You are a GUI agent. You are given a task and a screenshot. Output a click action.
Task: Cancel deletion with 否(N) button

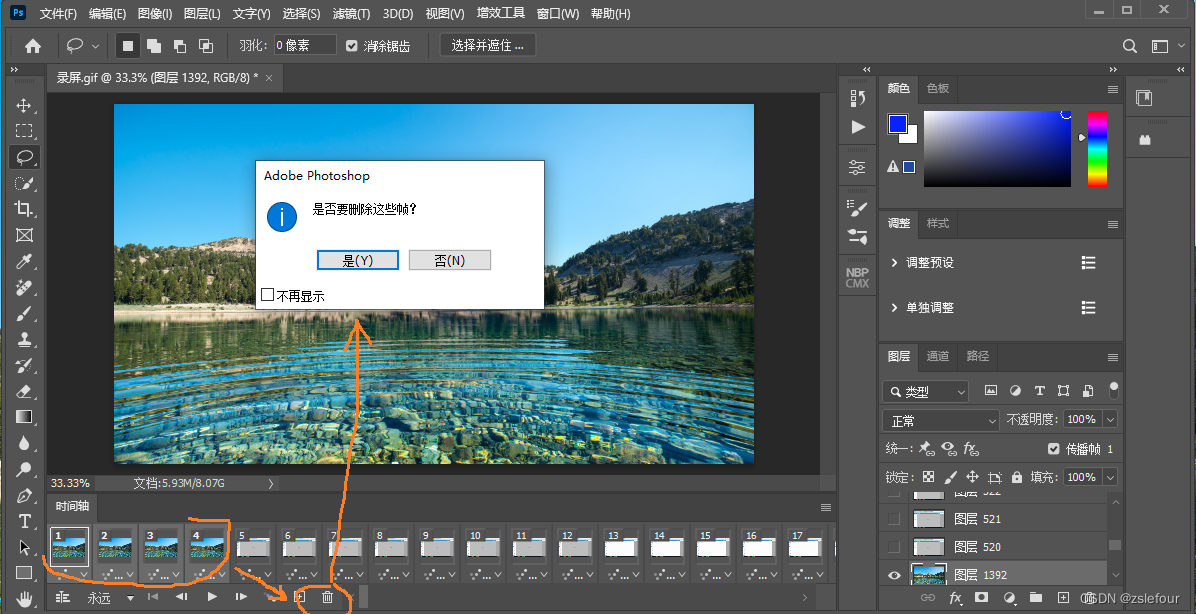(449, 260)
